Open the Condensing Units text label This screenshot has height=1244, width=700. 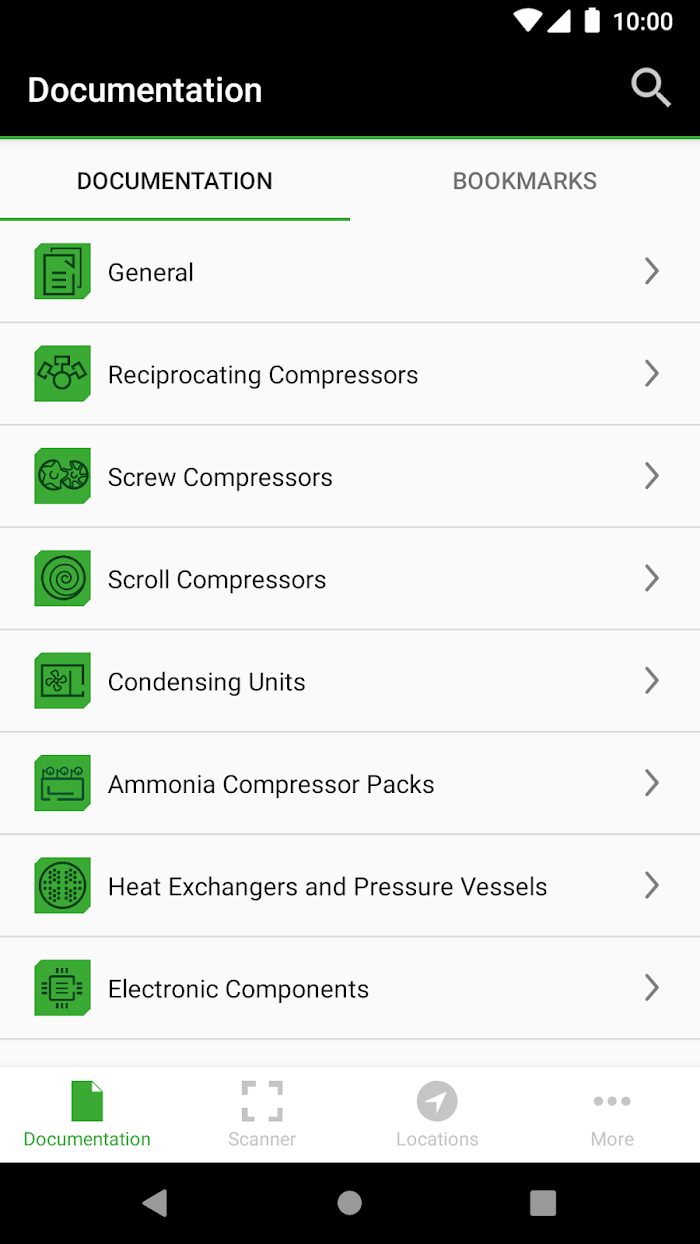click(207, 682)
